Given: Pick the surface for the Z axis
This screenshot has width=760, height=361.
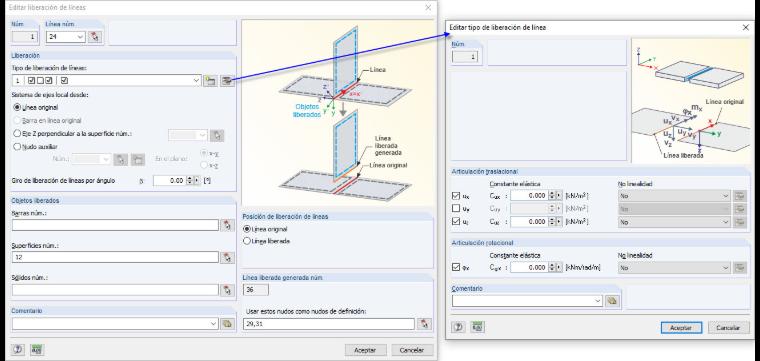Looking at the screenshot, I should click(218, 135).
